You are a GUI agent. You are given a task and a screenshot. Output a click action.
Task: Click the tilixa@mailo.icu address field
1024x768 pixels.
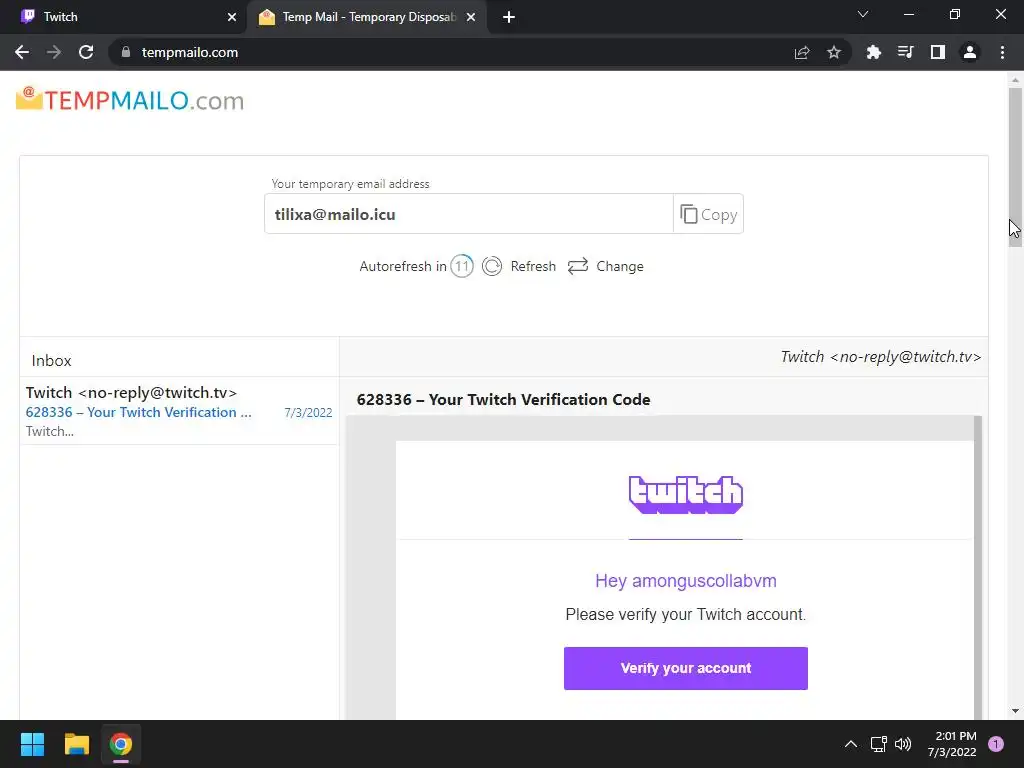click(x=468, y=214)
